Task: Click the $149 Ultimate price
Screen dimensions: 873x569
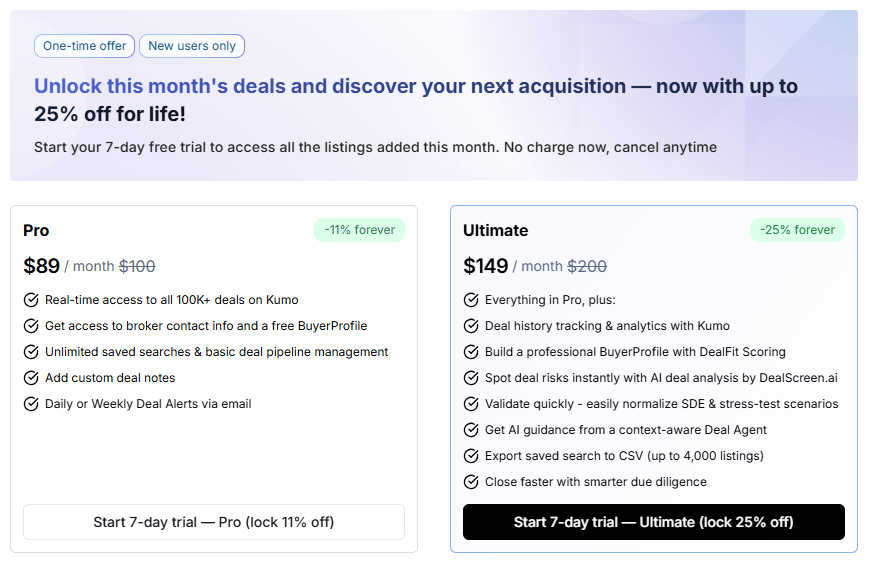Action: [485, 266]
